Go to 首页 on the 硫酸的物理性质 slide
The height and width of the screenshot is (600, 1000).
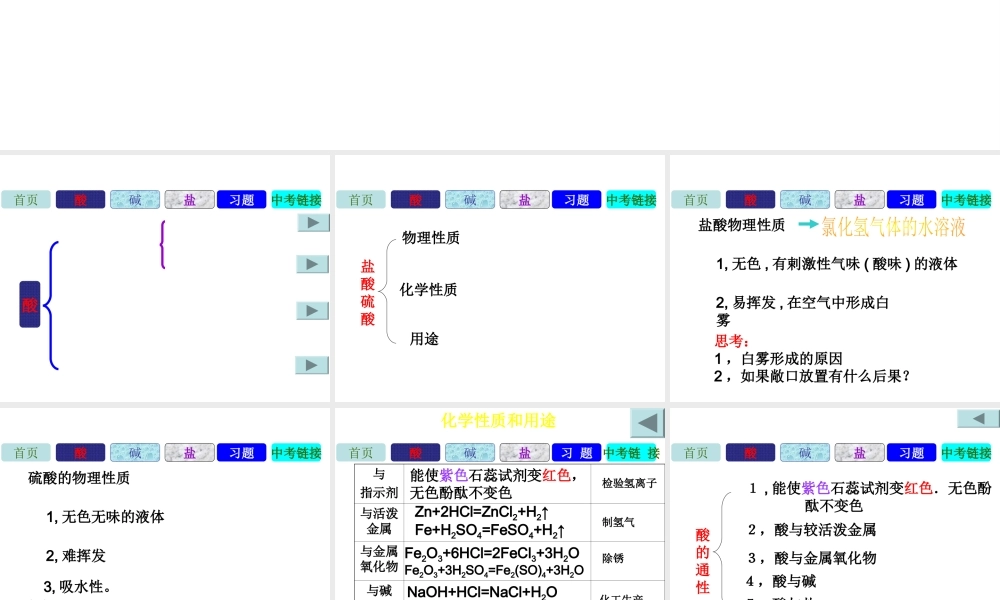click(26, 453)
